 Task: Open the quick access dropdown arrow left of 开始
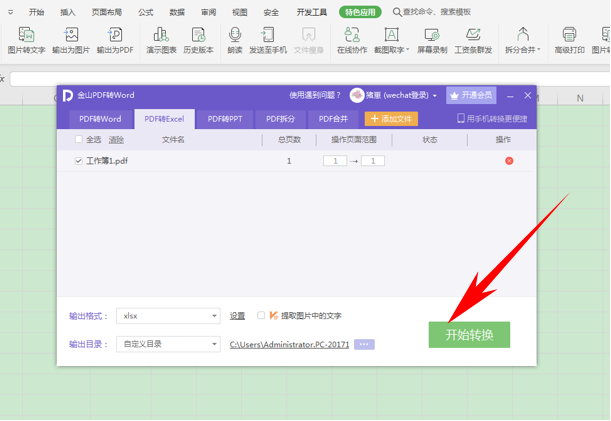click(x=11, y=12)
